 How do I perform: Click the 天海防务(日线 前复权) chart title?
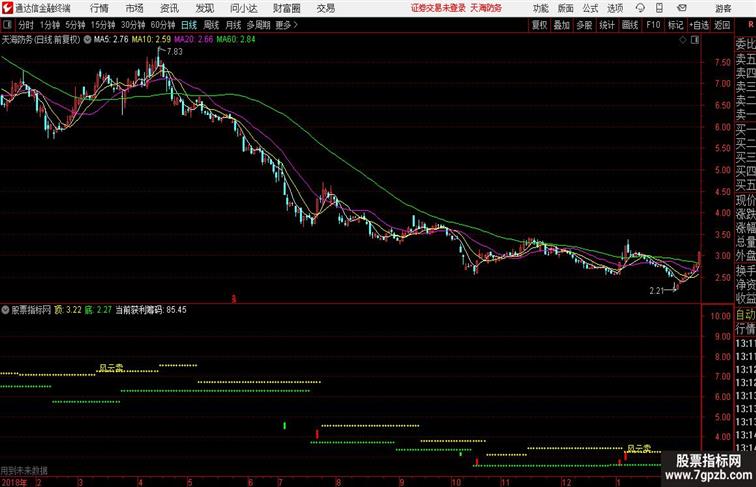coord(41,40)
